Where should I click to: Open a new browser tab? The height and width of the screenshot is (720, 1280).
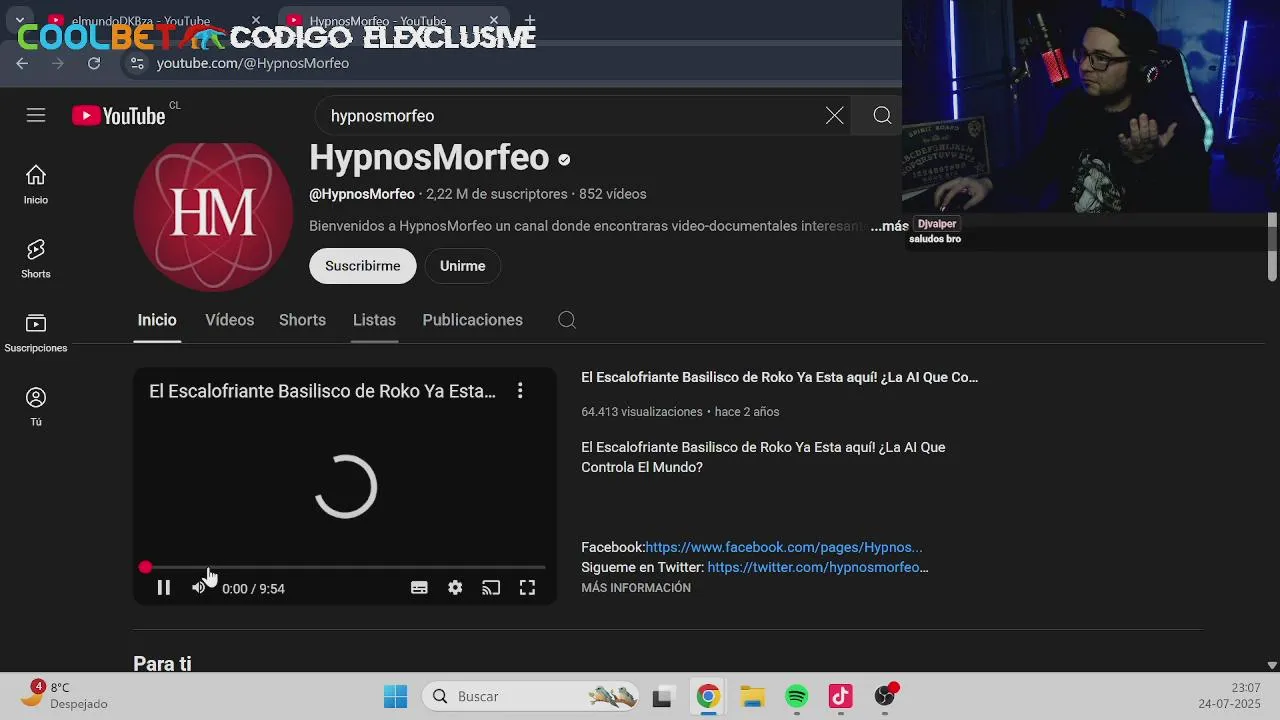coord(529,20)
